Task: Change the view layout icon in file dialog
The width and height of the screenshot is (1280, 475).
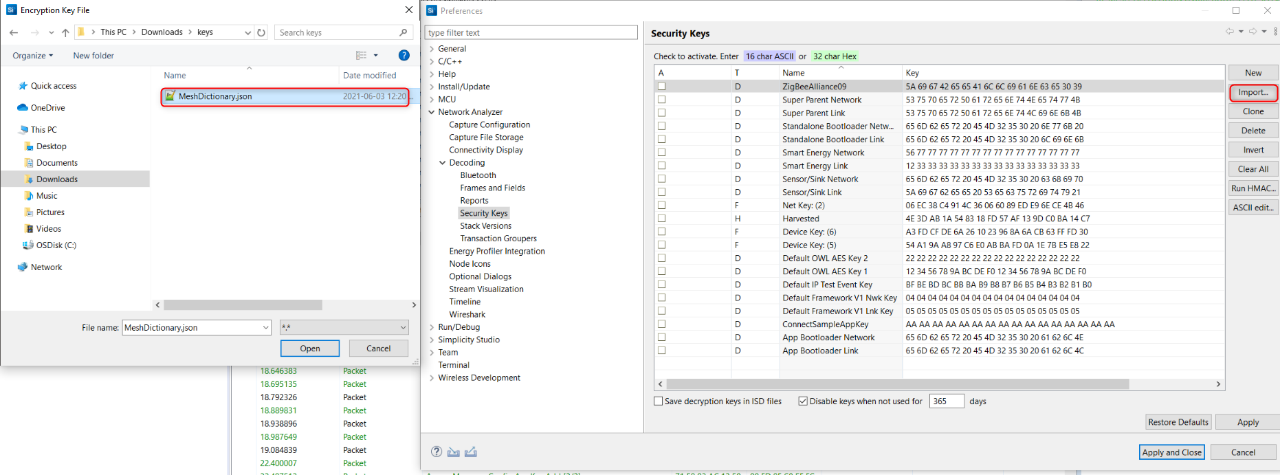Action: [x=361, y=56]
